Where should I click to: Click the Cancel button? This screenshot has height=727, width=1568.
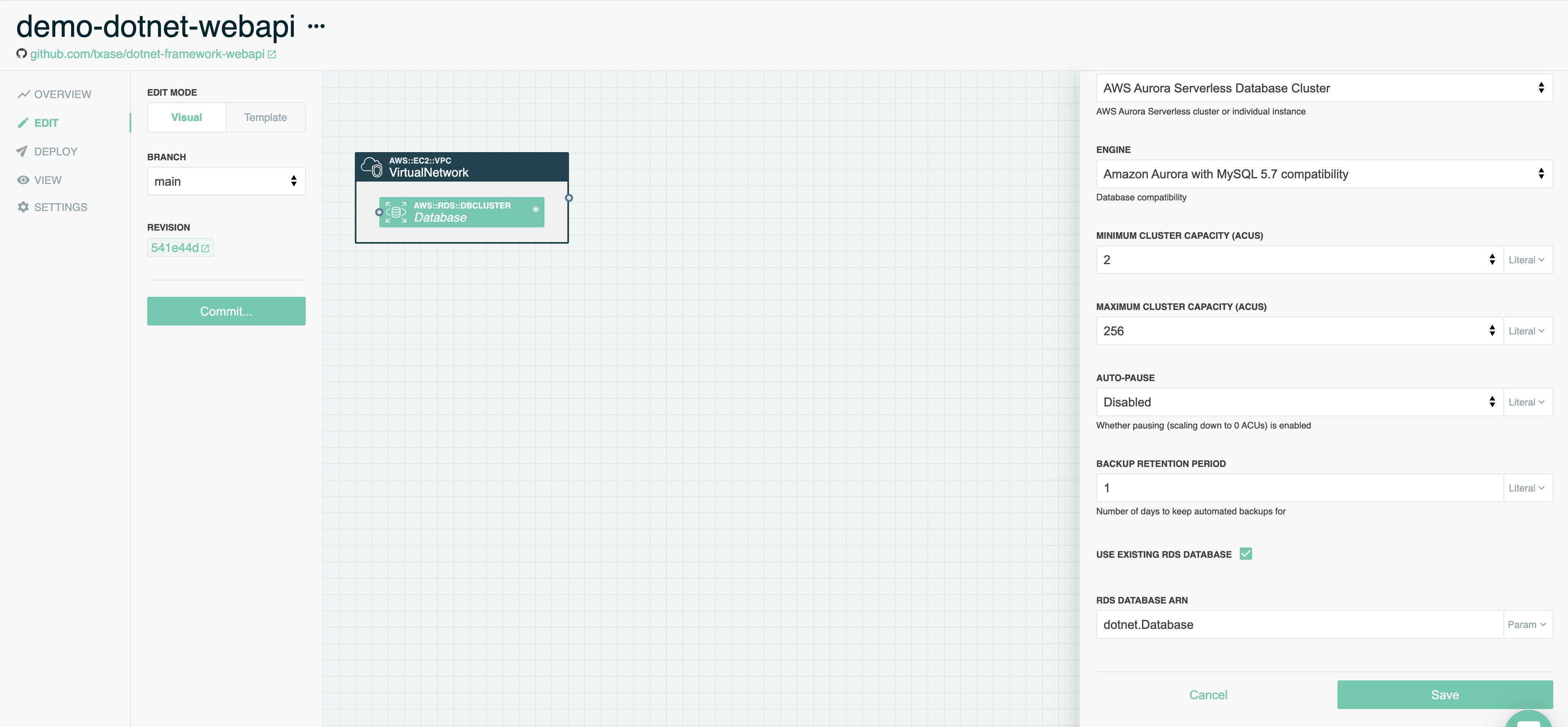1208,695
